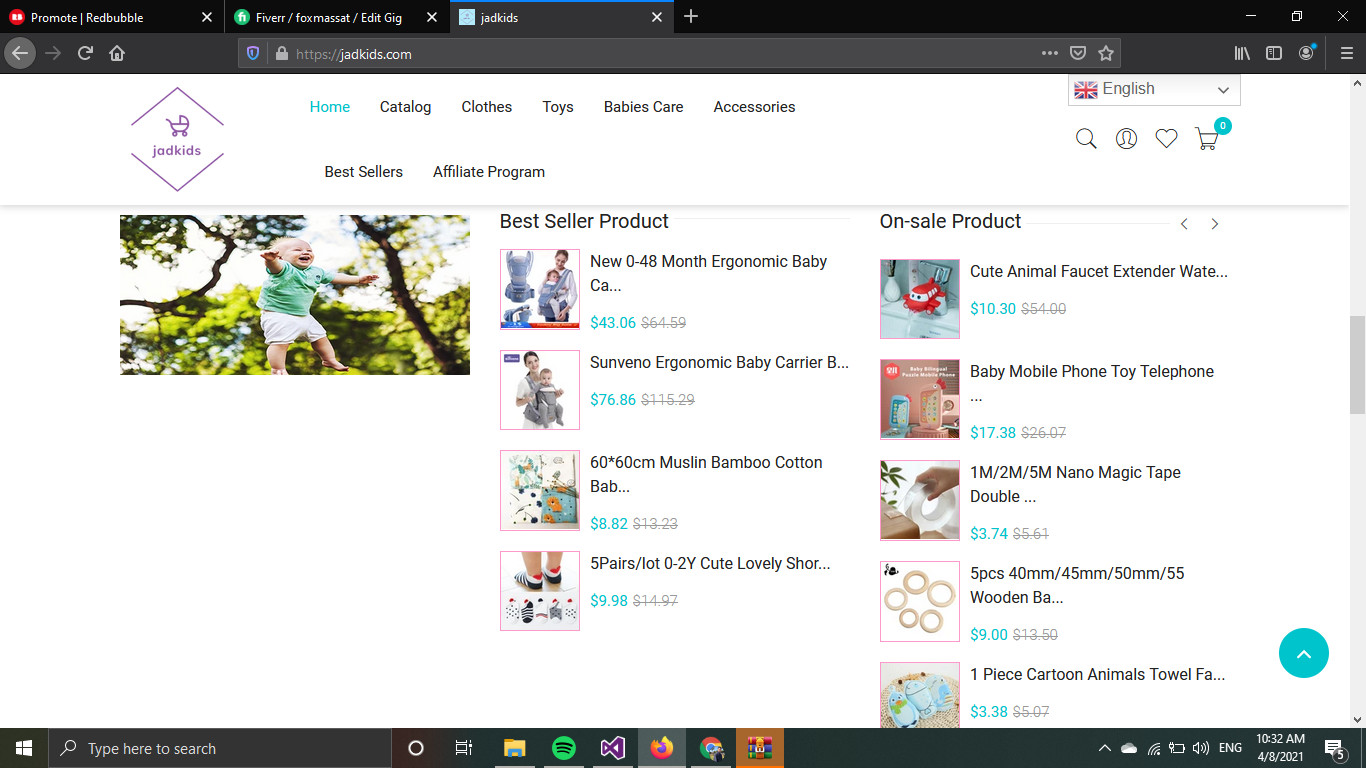Open 1 Piece Cartoon Animals Towel link
Image resolution: width=1366 pixels, height=768 pixels.
[x=1098, y=674]
